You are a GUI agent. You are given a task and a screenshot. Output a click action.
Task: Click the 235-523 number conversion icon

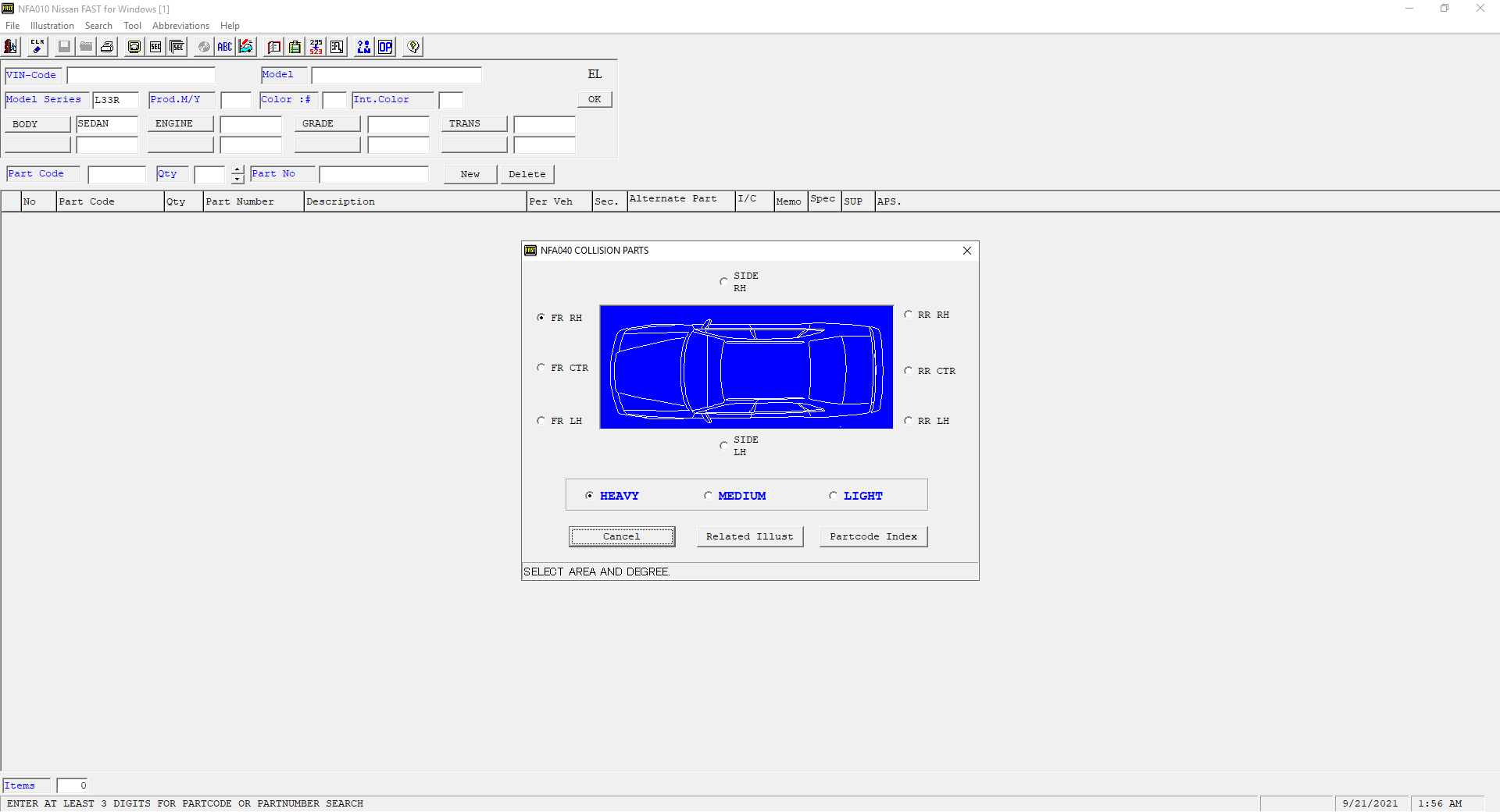pos(316,47)
